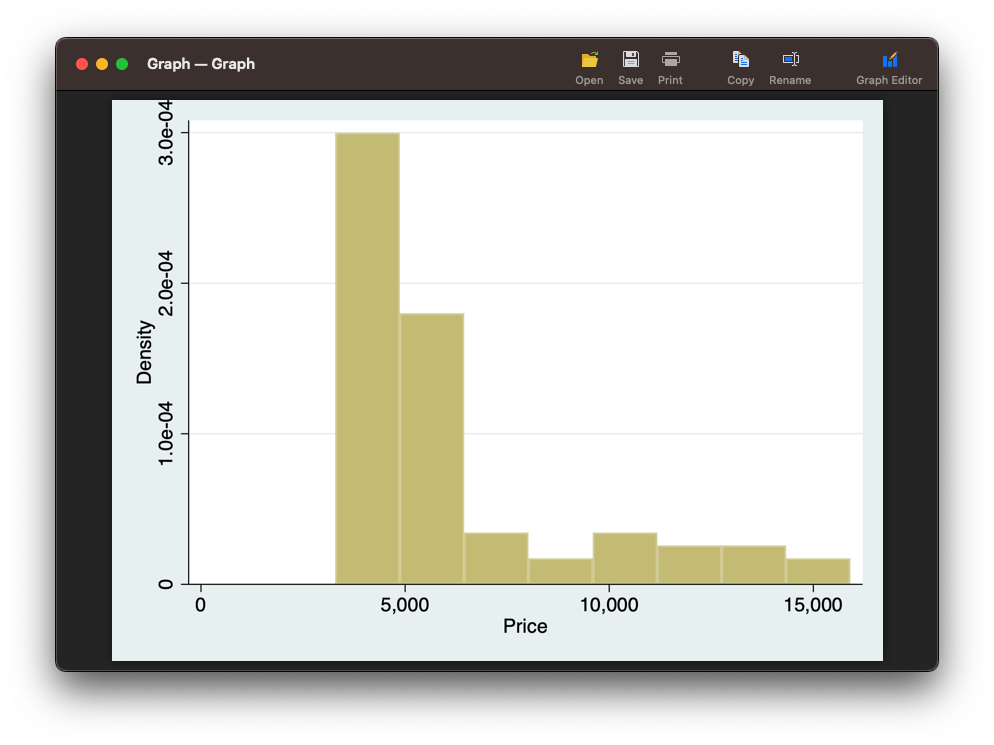This screenshot has width=994, height=745.
Task: Copy the graph to clipboard
Action: pyautogui.click(x=740, y=60)
